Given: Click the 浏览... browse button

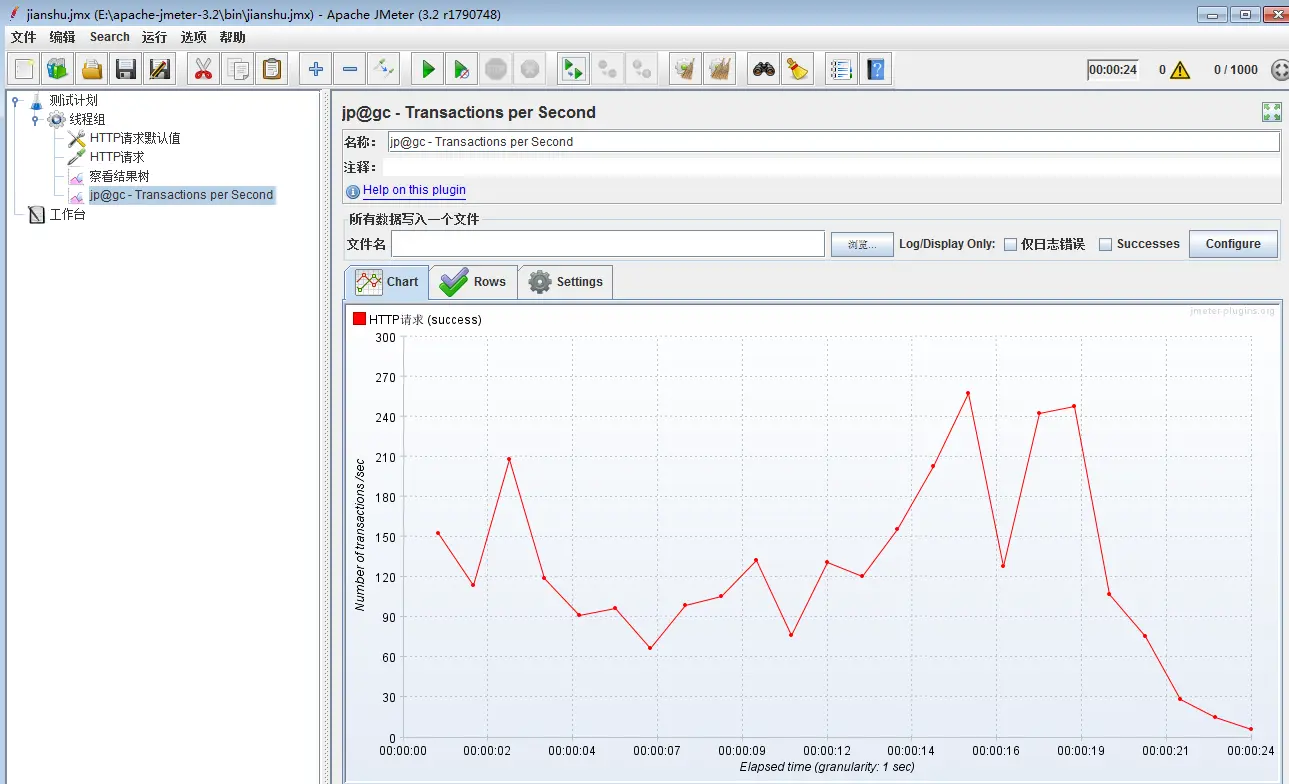Looking at the screenshot, I should pos(862,244).
